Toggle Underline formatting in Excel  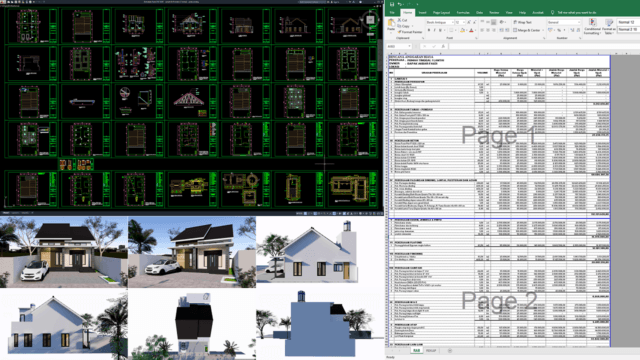(440, 30)
